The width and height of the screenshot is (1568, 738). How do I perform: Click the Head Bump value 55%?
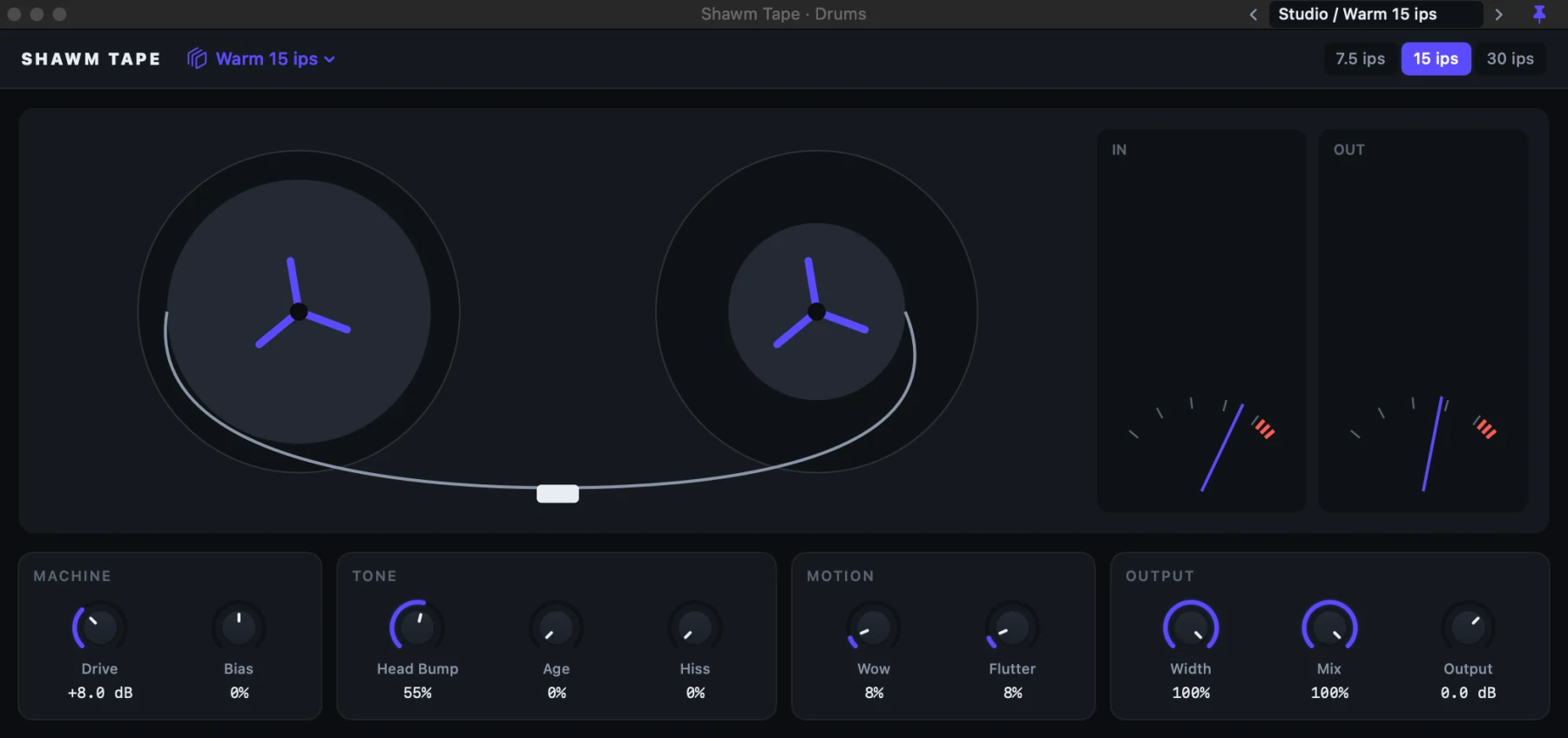point(417,693)
